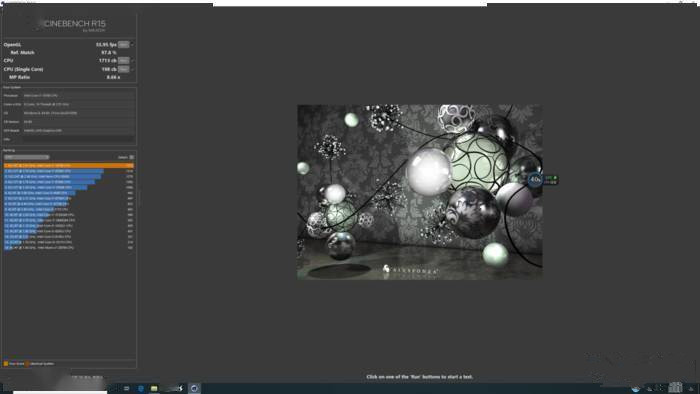Click the blue cloud tray icon
Screen dimensions: 700x394
(x=635, y=389)
